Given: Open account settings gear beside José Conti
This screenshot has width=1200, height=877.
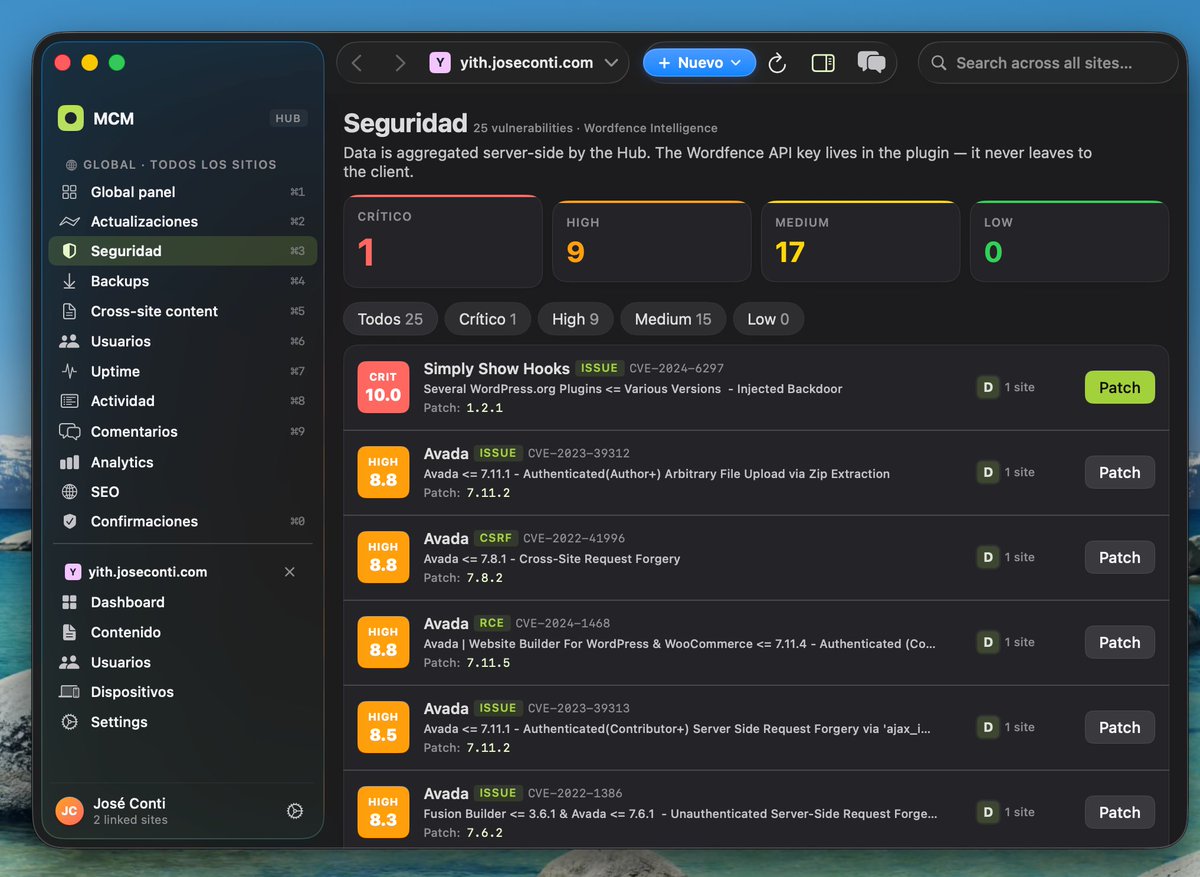Looking at the screenshot, I should 295,811.
